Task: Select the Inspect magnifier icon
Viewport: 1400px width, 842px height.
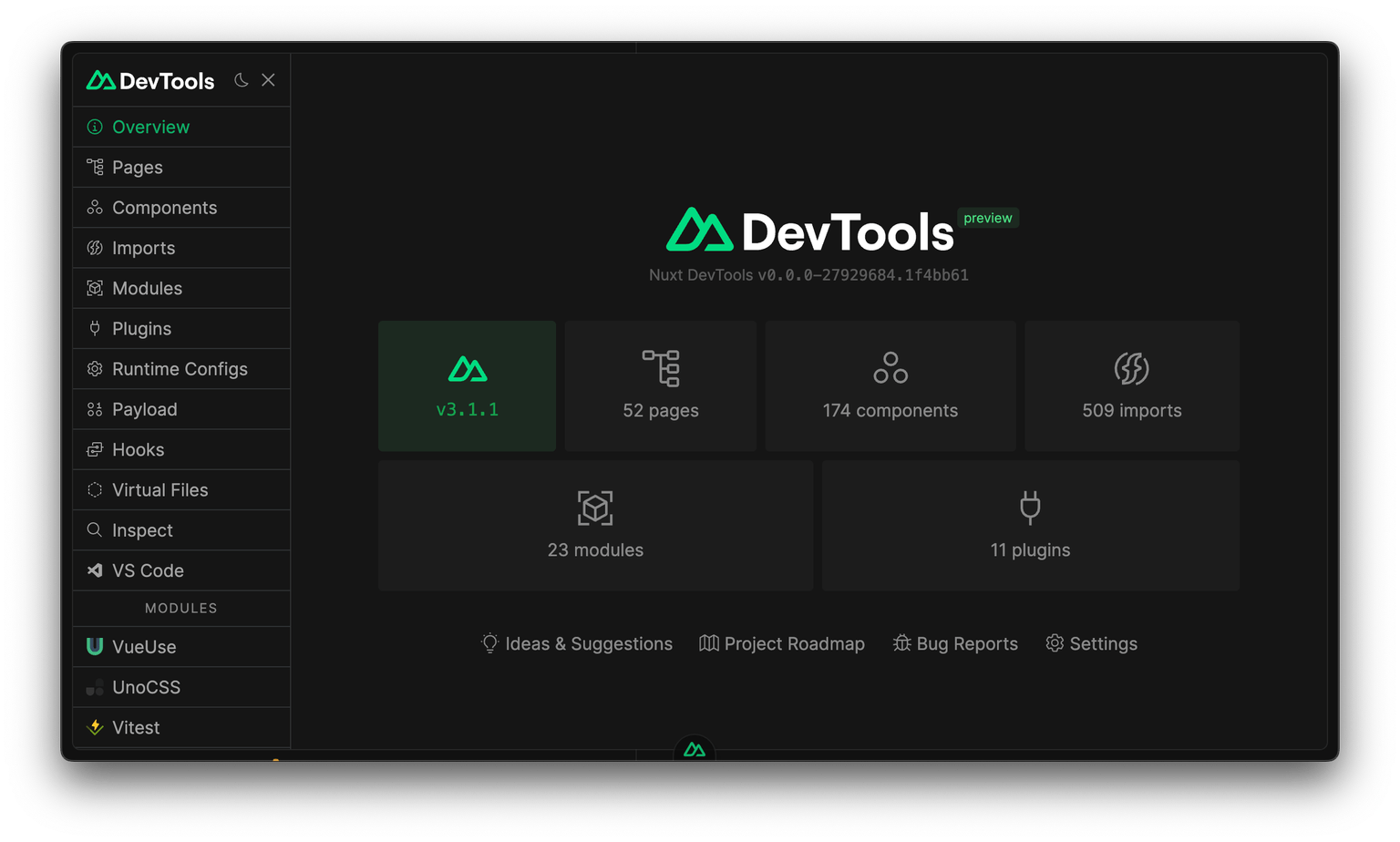Action: 95,529
